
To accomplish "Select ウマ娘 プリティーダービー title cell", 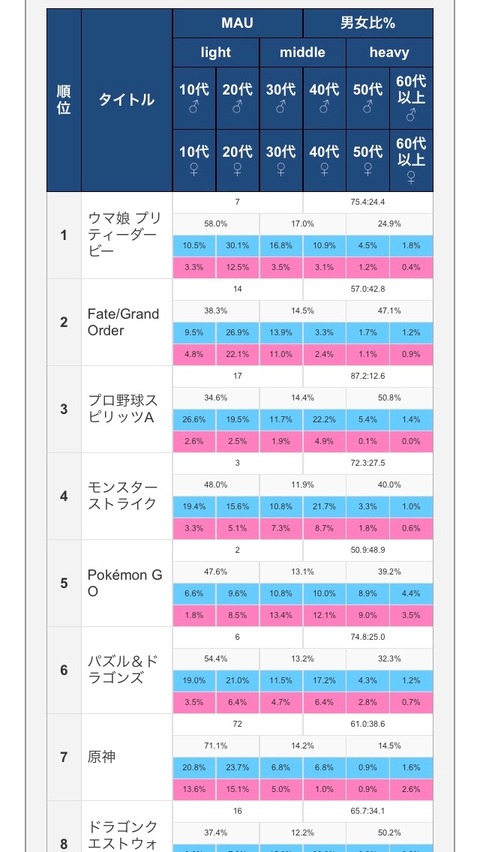I will click(x=127, y=235).
